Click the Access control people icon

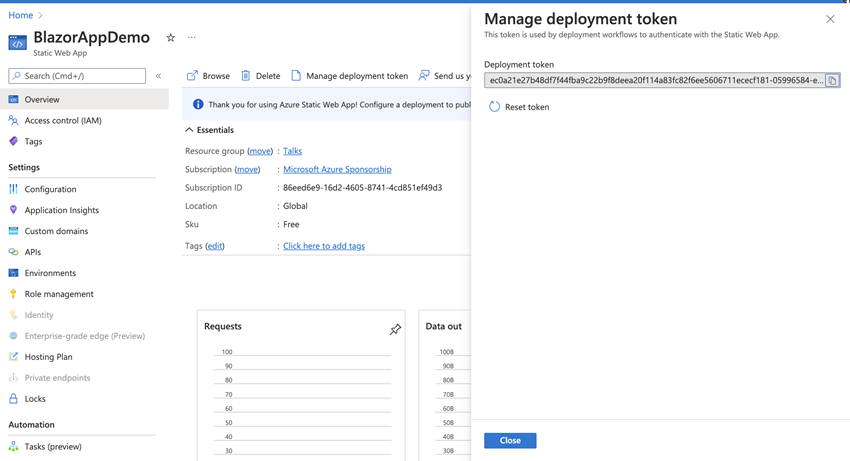[x=14, y=120]
